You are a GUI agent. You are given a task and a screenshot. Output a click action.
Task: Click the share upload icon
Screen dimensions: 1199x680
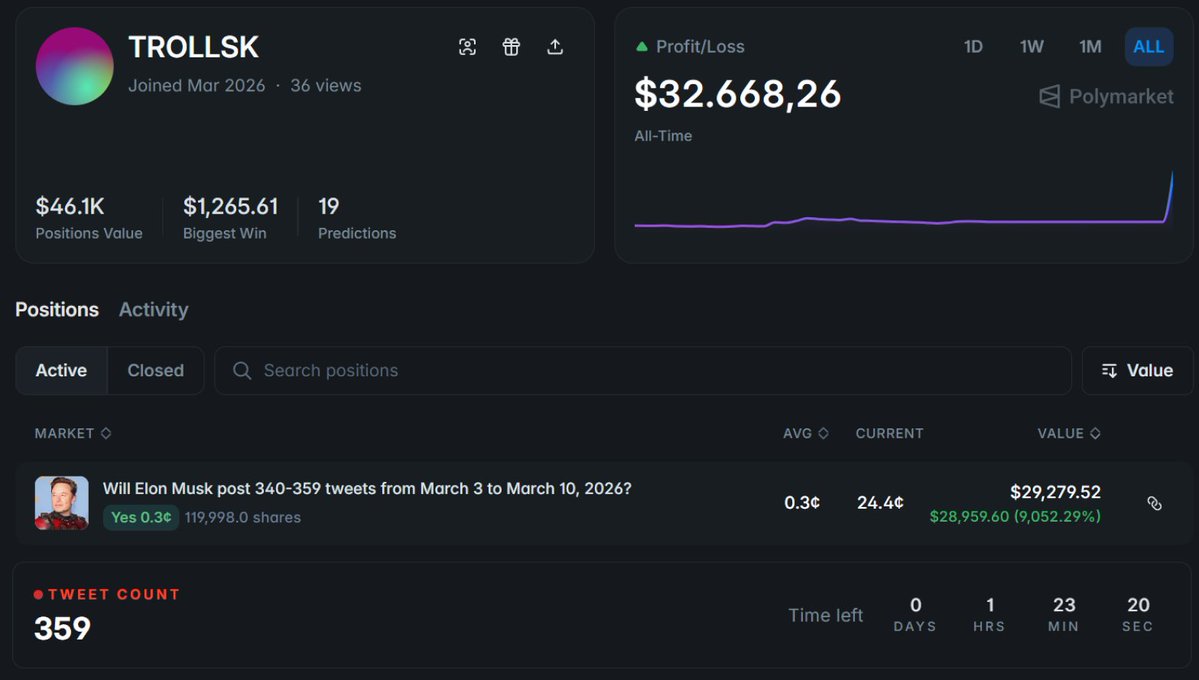(x=555, y=47)
